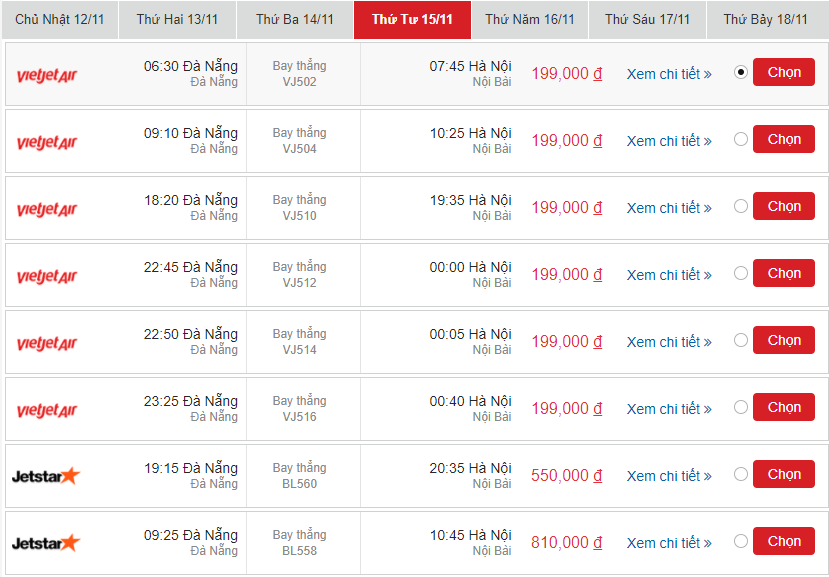Select the radio button for flight VJ504

coord(741,139)
